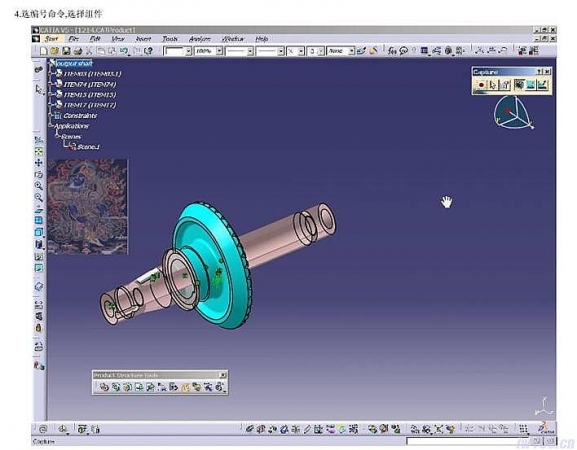Click the Capture Help question mark button
The width and height of the screenshot is (577, 450).
tap(539, 72)
